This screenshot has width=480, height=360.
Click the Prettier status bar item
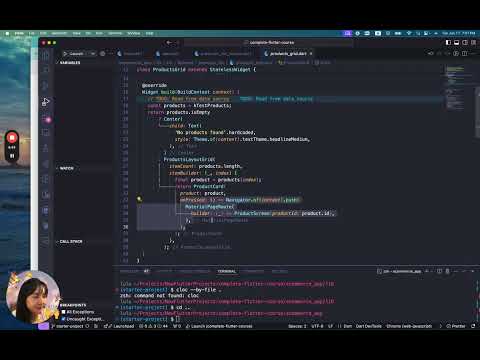click(456, 326)
